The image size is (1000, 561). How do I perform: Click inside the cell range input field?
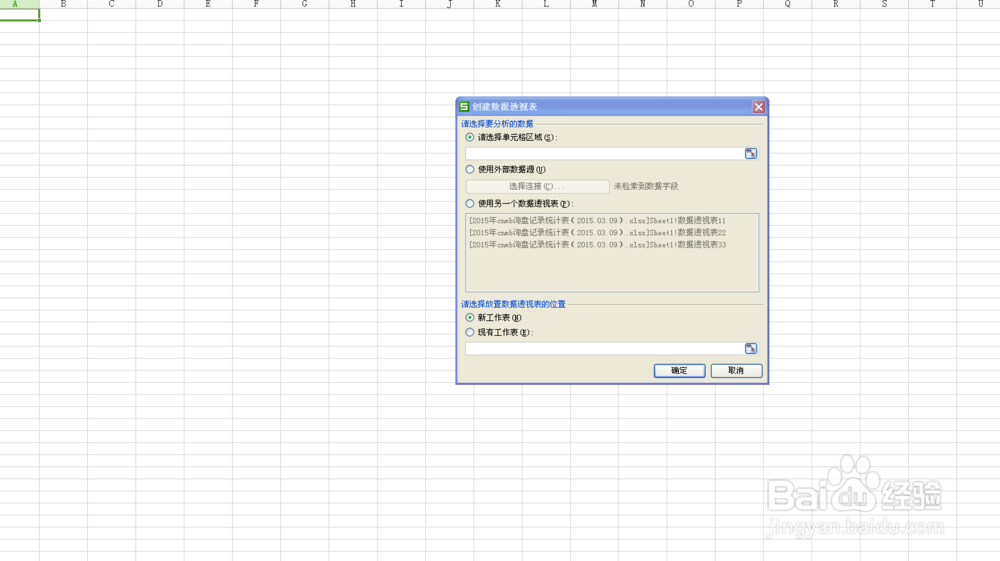(604, 154)
